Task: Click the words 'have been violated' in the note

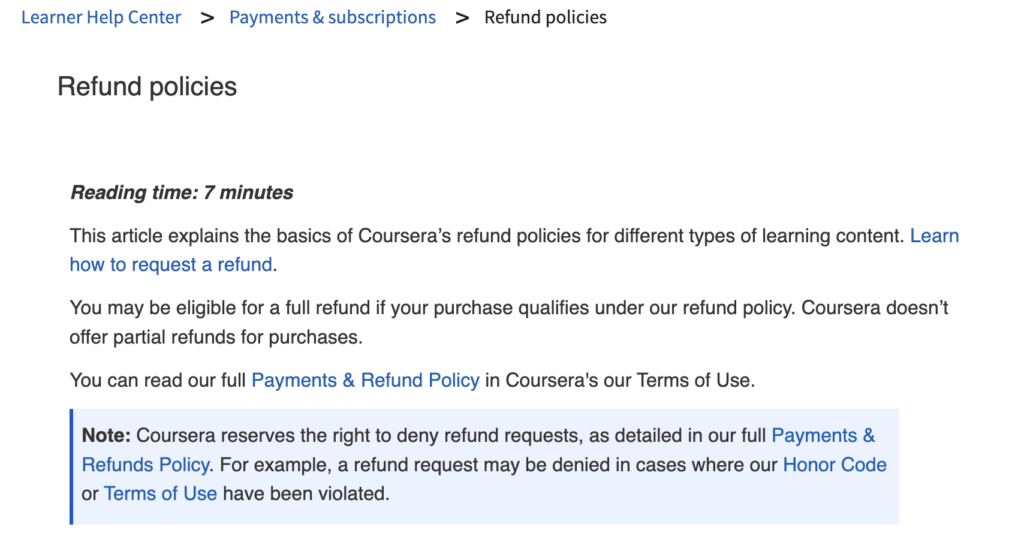Action: click(x=305, y=493)
